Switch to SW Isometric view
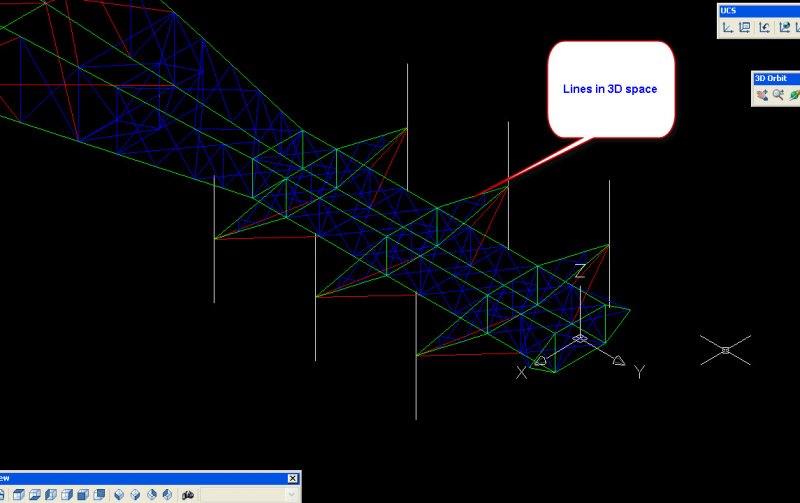 tap(119, 494)
